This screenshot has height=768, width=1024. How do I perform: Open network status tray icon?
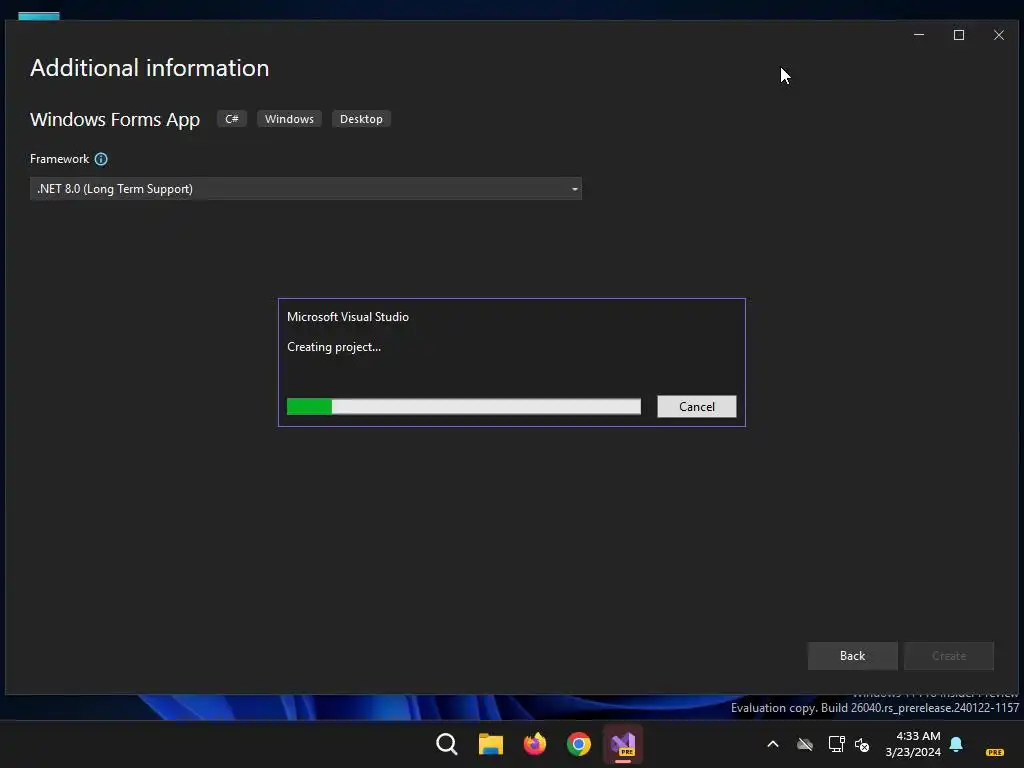point(837,744)
